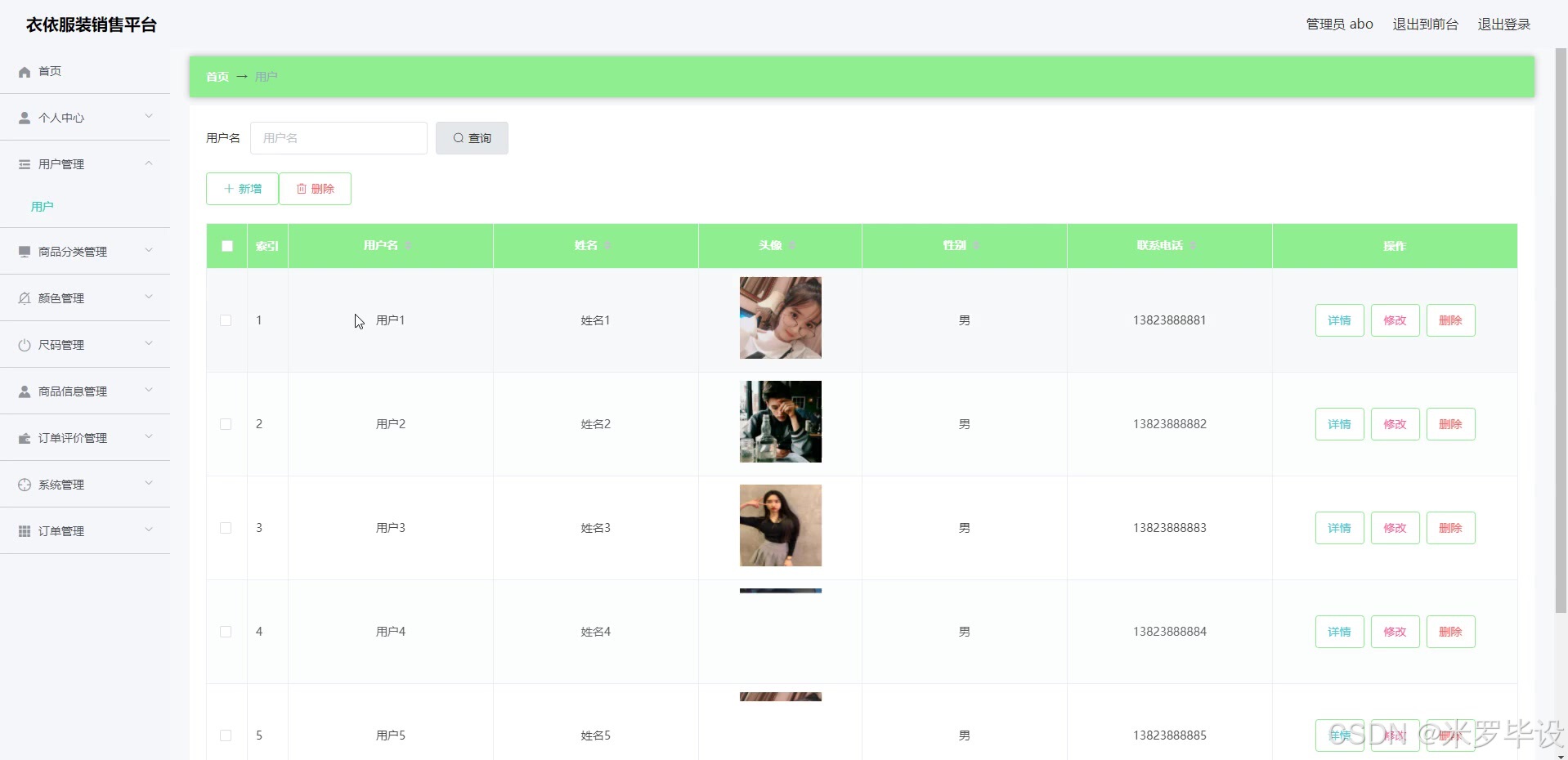Expand the 颜色管理 chevron
This screenshot has width=1568, height=760.
pyautogui.click(x=149, y=297)
